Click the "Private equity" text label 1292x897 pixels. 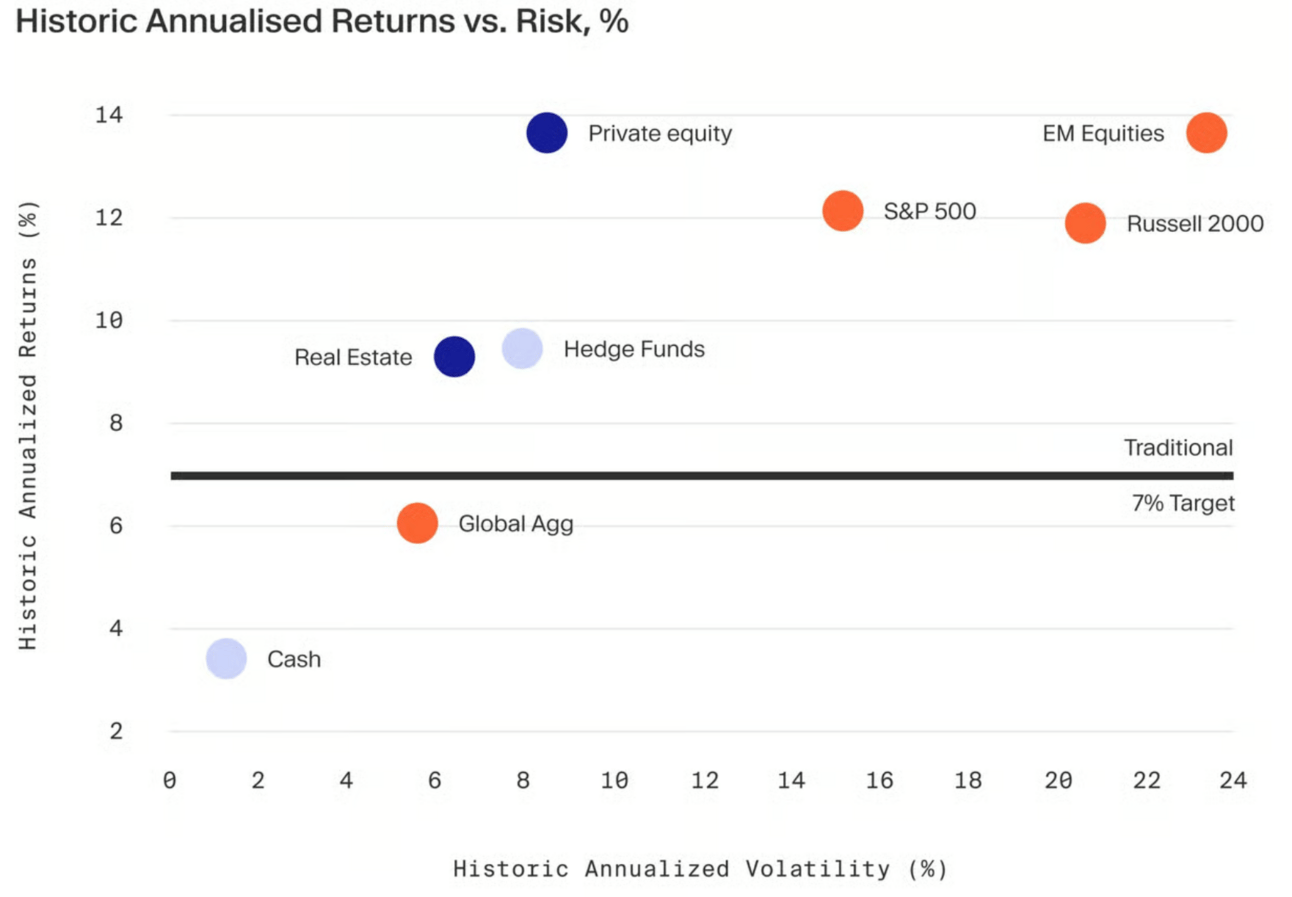(x=660, y=133)
